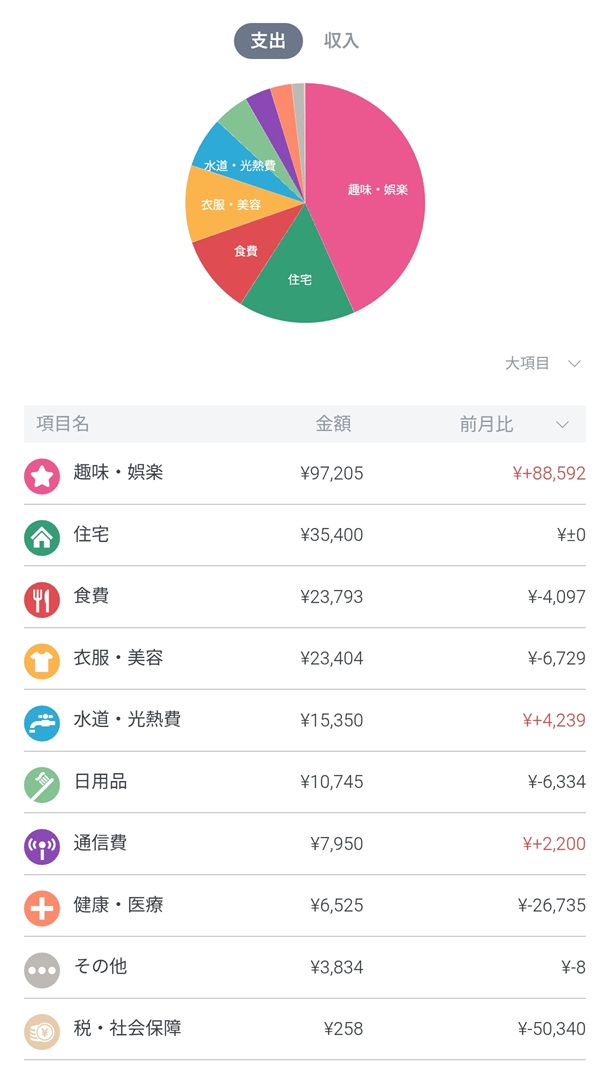Click the 日用品 leaf icon
This screenshot has height=1073, width=610.
point(44,782)
